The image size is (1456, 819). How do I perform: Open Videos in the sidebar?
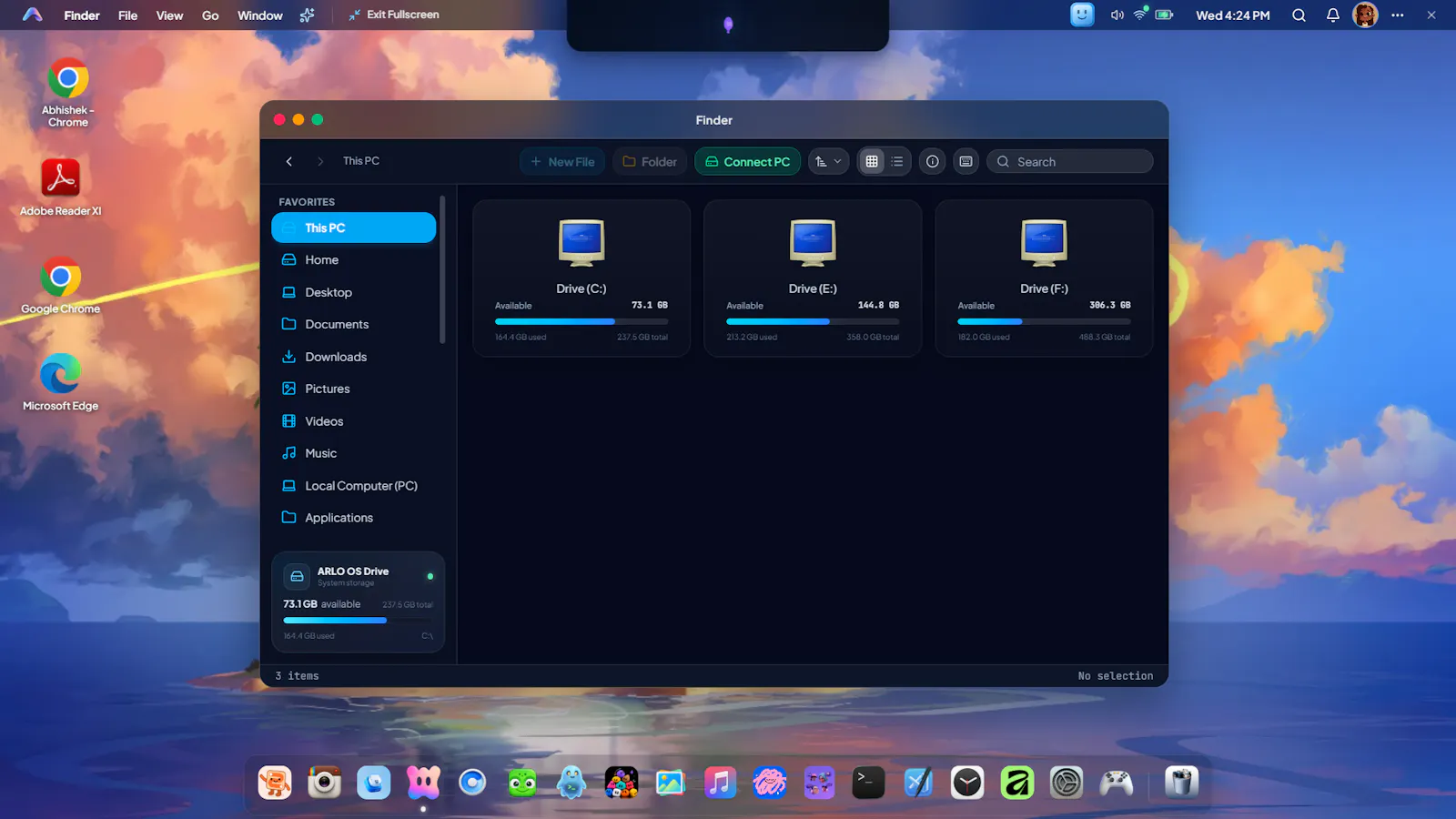[x=354, y=421]
